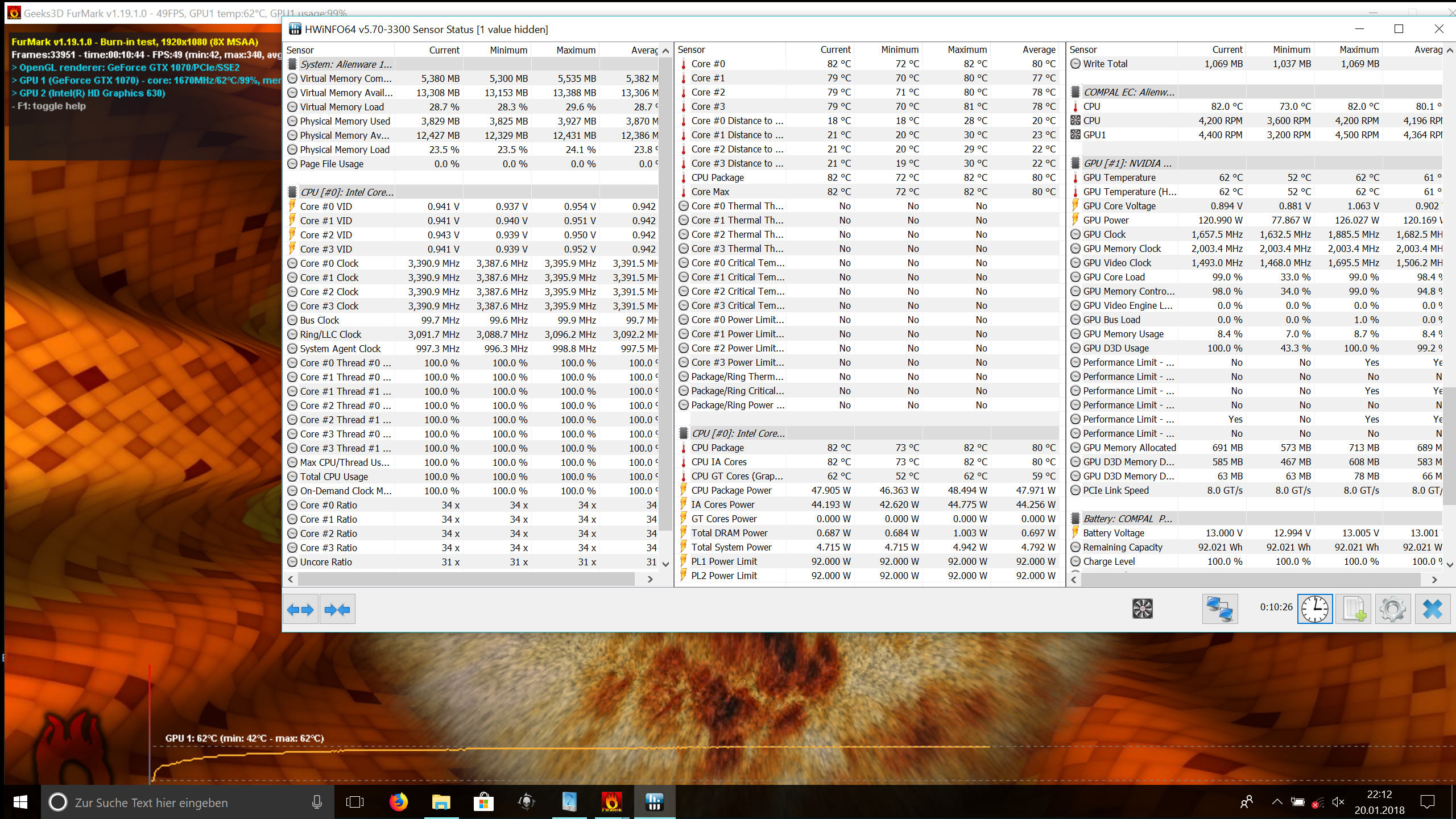Click Current column header in middle panel
The image size is (1456, 819).
pos(820,50)
